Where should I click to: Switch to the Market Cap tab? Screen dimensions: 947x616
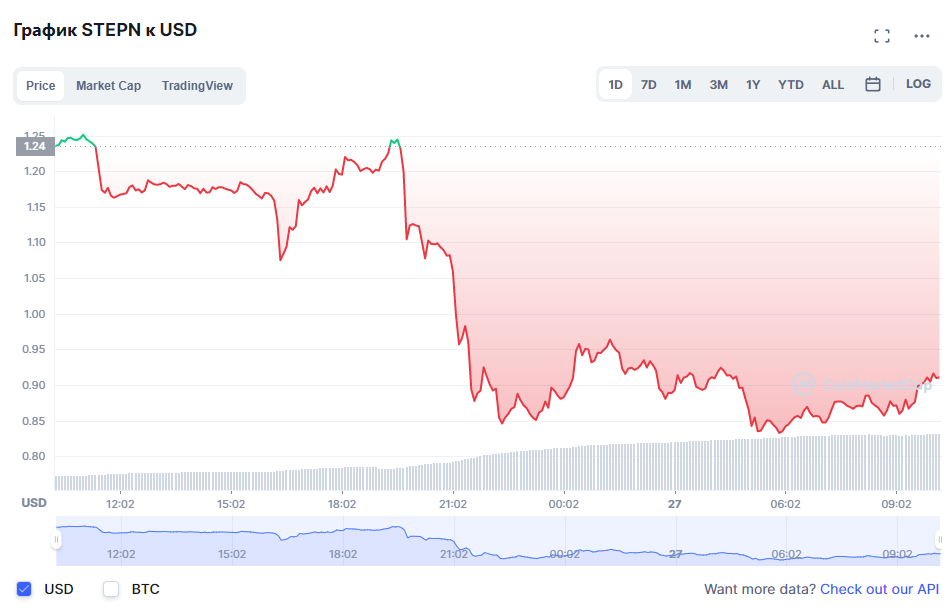[108, 86]
